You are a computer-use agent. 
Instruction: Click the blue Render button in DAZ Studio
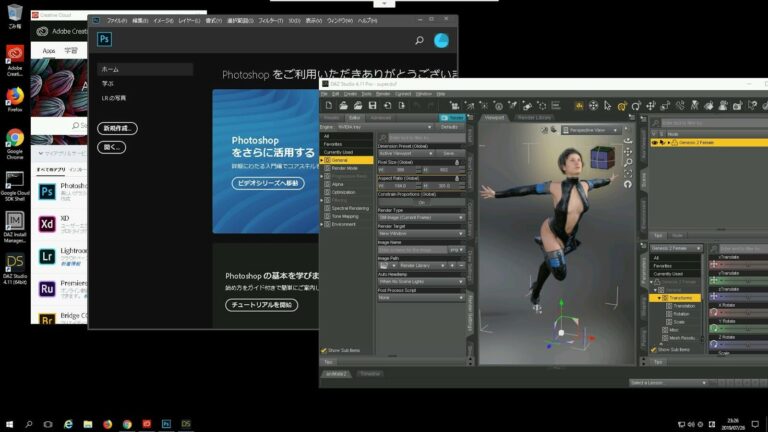click(x=452, y=118)
